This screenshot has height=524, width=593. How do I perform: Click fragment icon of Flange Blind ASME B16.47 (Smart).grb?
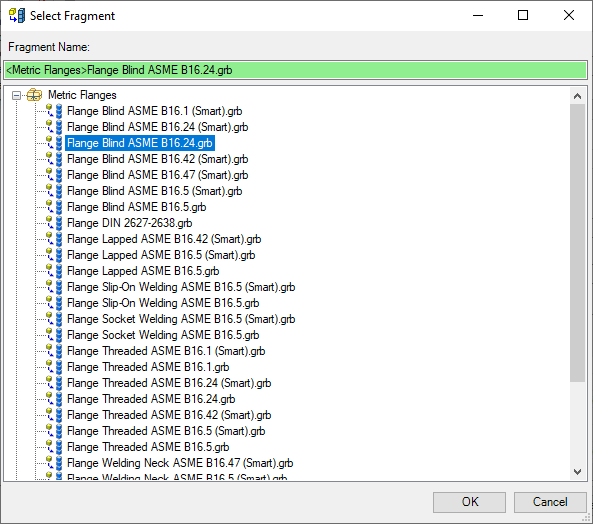point(54,175)
